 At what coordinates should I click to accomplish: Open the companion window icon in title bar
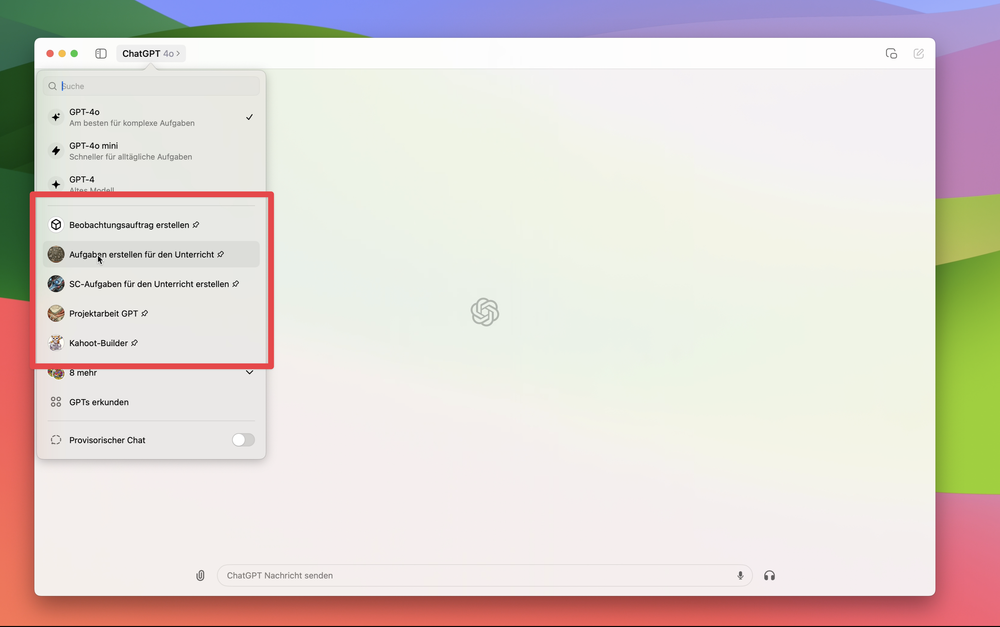[x=891, y=54]
